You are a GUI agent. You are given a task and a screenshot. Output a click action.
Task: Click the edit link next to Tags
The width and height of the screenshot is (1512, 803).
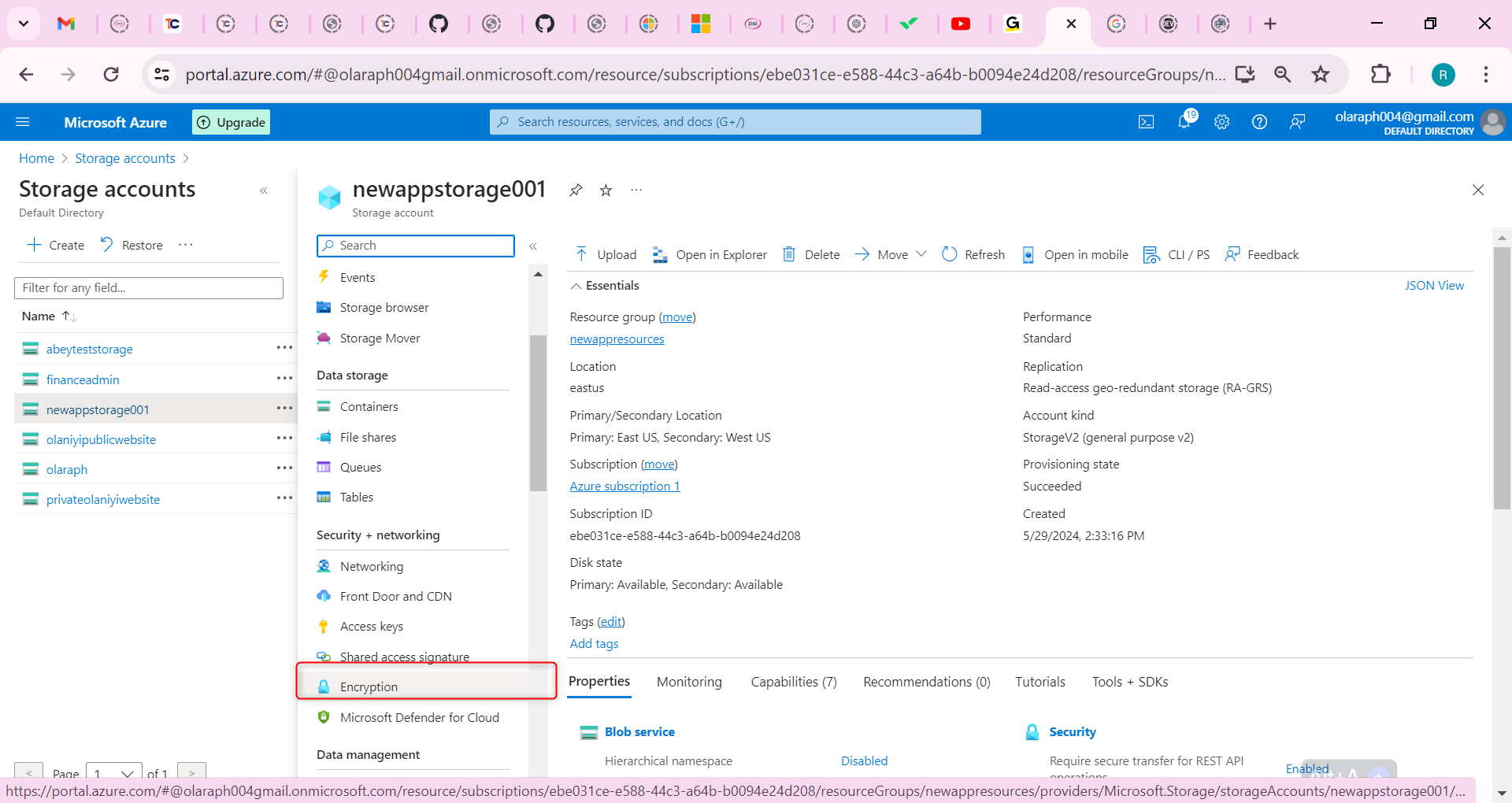click(x=611, y=622)
